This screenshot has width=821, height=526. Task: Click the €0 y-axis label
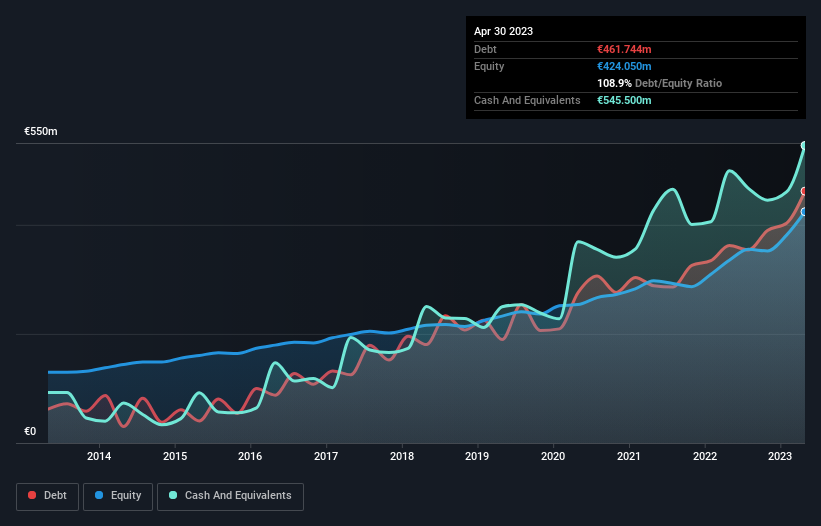30,431
